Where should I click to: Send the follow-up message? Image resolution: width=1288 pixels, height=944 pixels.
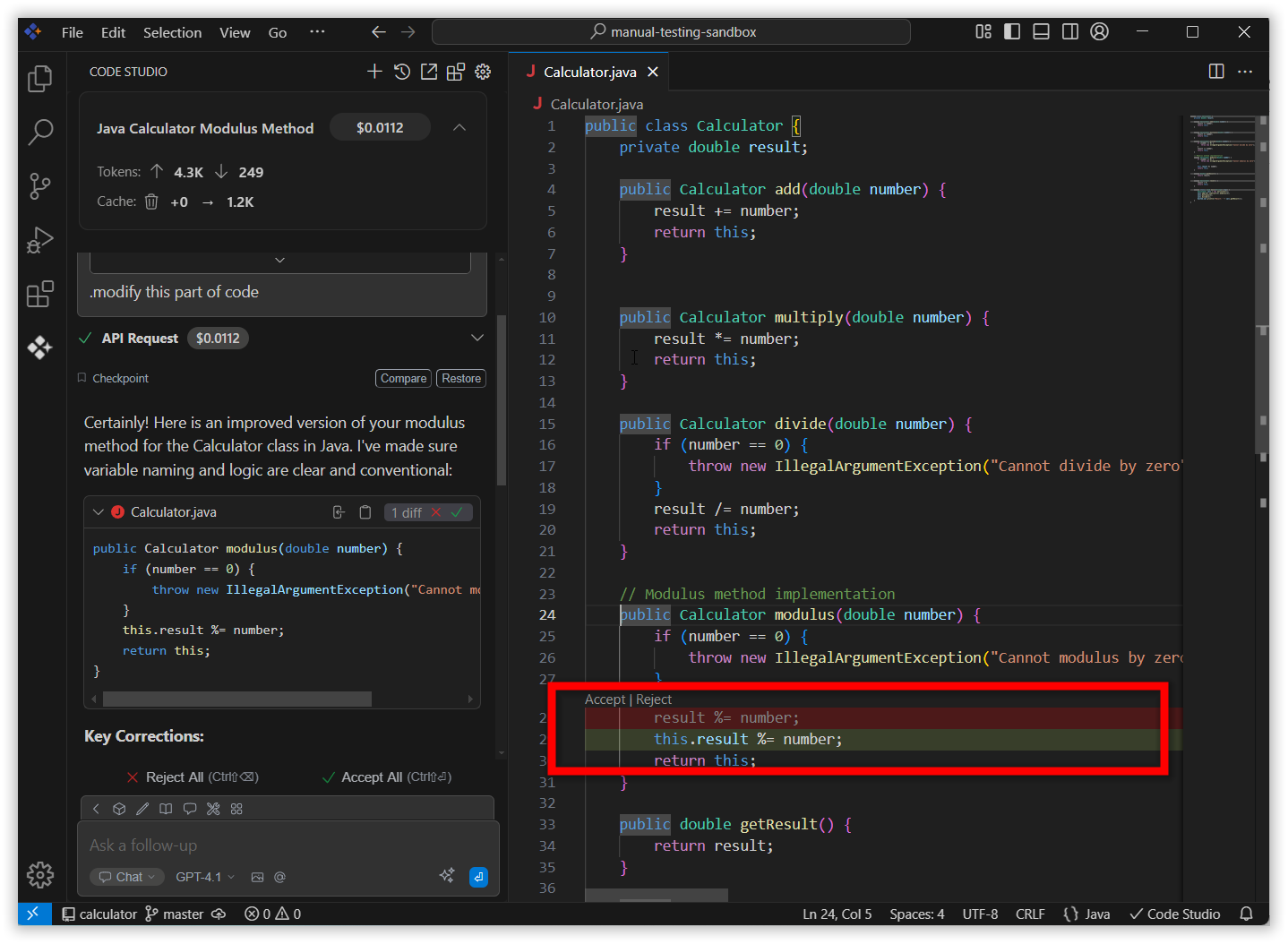[x=479, y=877]
